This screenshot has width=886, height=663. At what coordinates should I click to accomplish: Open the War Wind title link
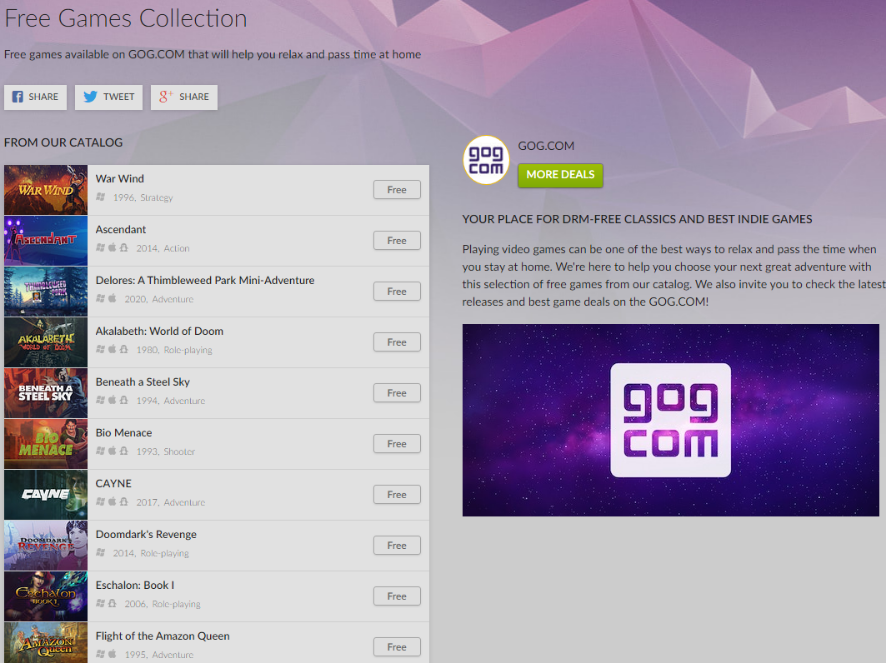click(120, 179)
